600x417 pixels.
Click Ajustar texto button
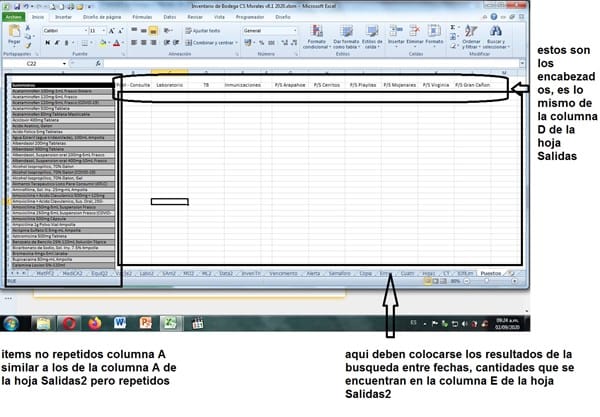(203, 31)
